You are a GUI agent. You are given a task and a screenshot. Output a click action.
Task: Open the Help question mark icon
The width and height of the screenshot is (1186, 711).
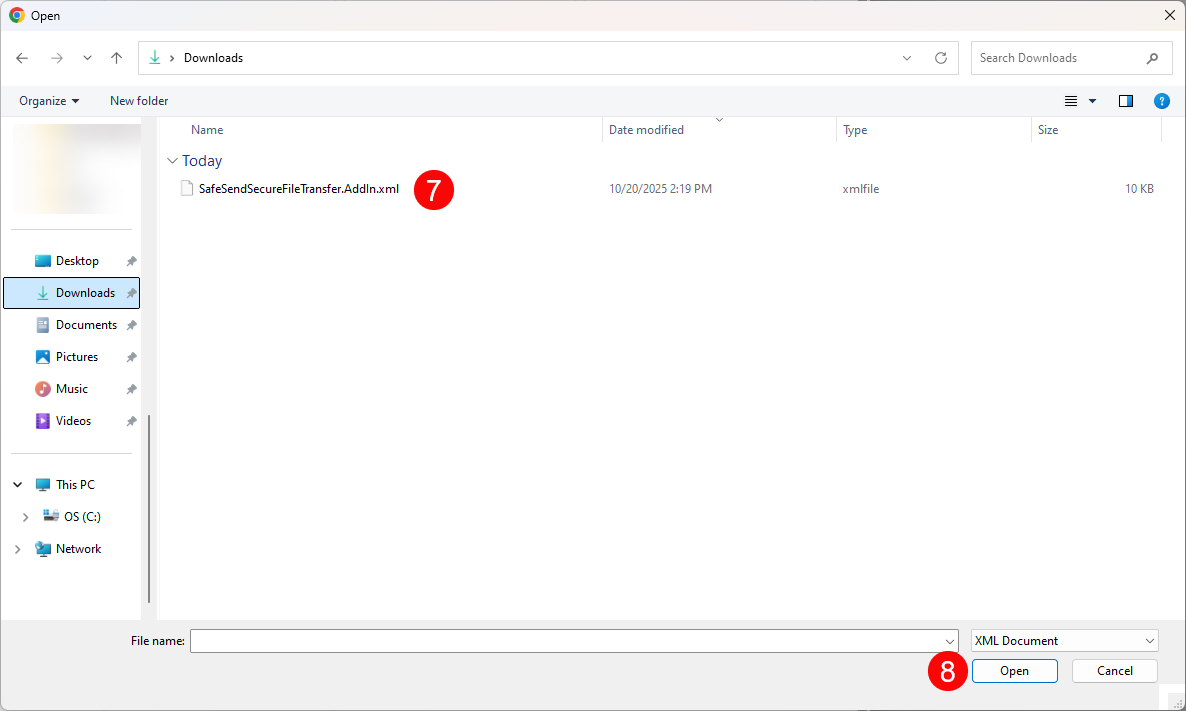click(1161, 101)
